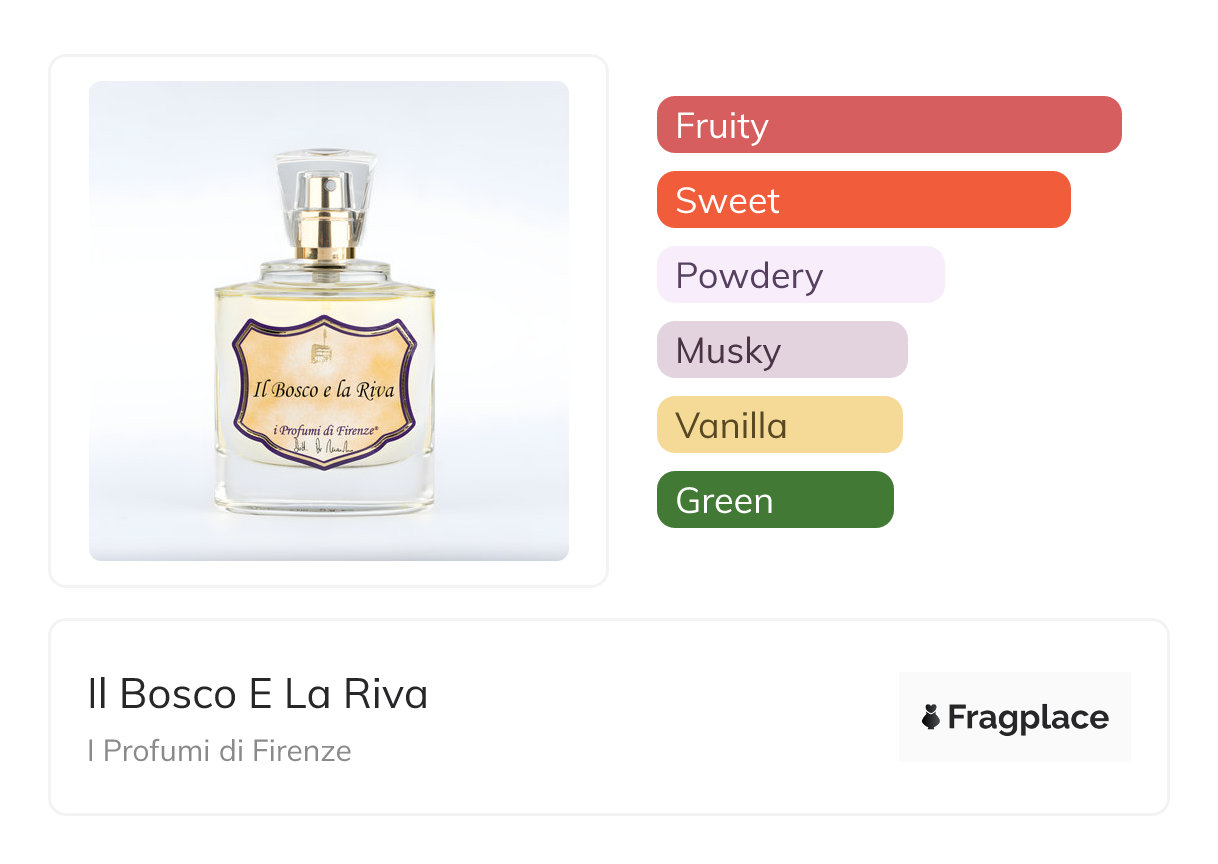Viewport: 1218px width, 864px height.
Task: Select the Green accord bar
Action: 775,500
